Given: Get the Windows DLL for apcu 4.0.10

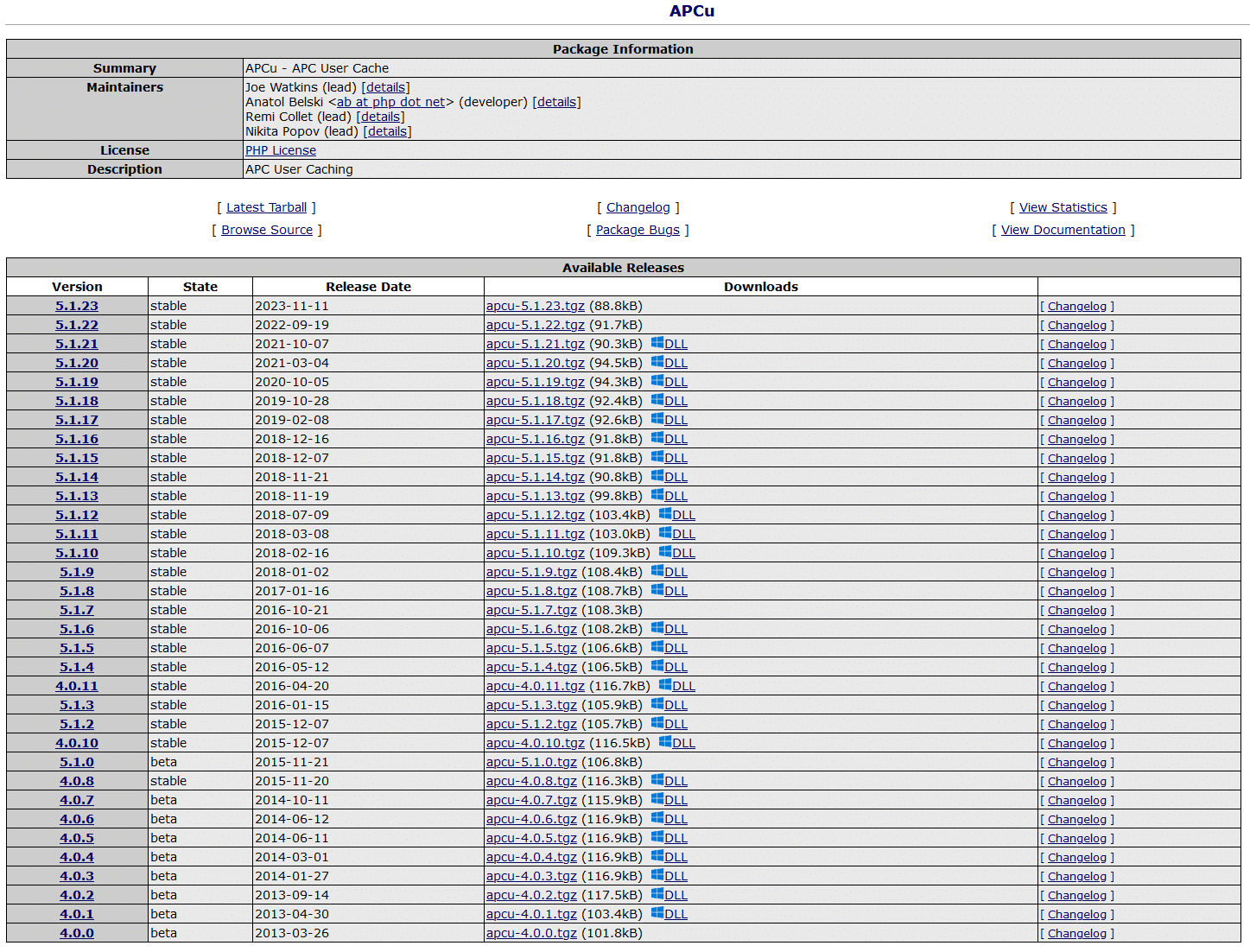Looking at the screenshot, I should coord(677,743).
